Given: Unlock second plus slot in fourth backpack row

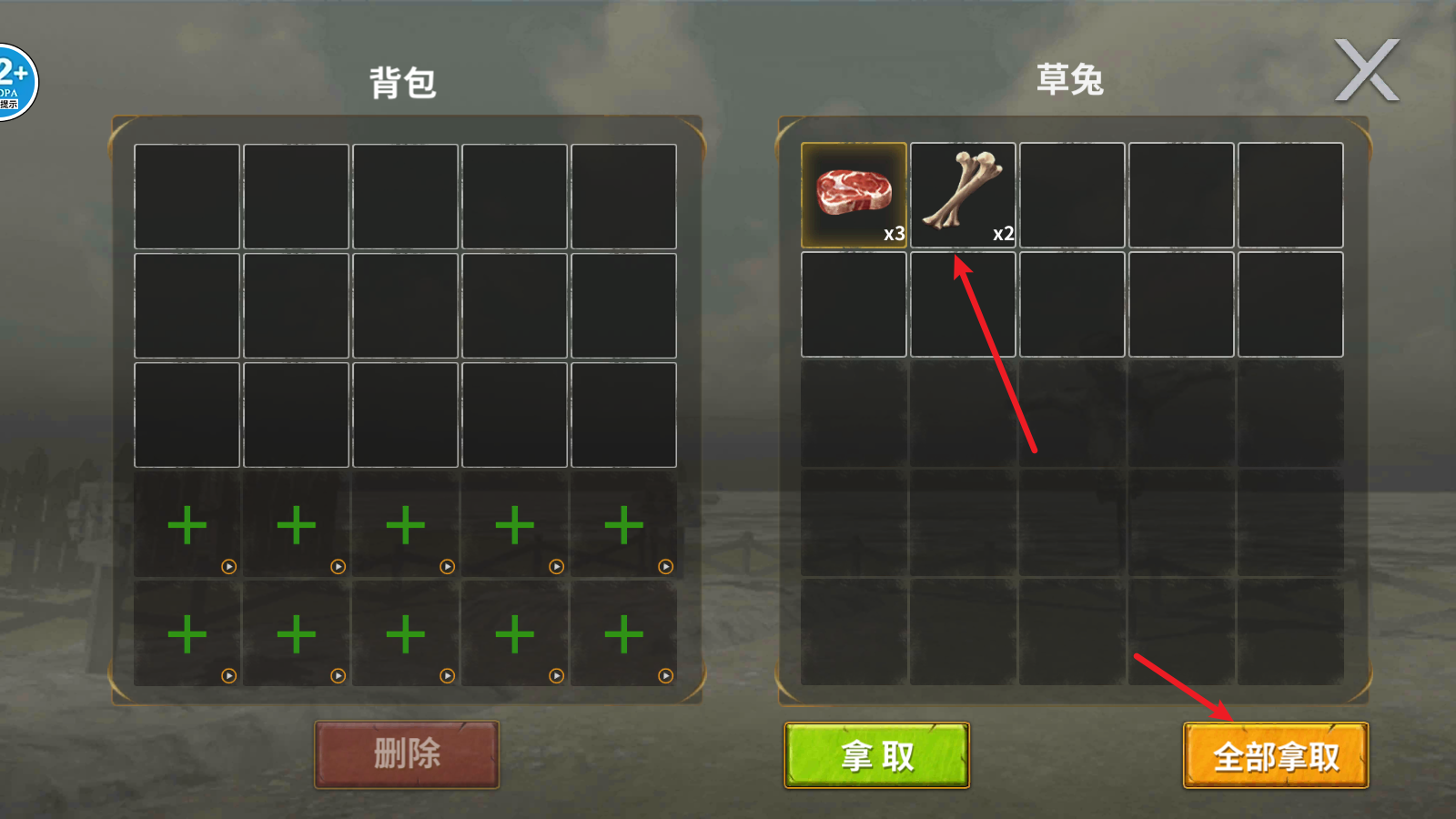Looking at the screenshot, I should [297, 525].
